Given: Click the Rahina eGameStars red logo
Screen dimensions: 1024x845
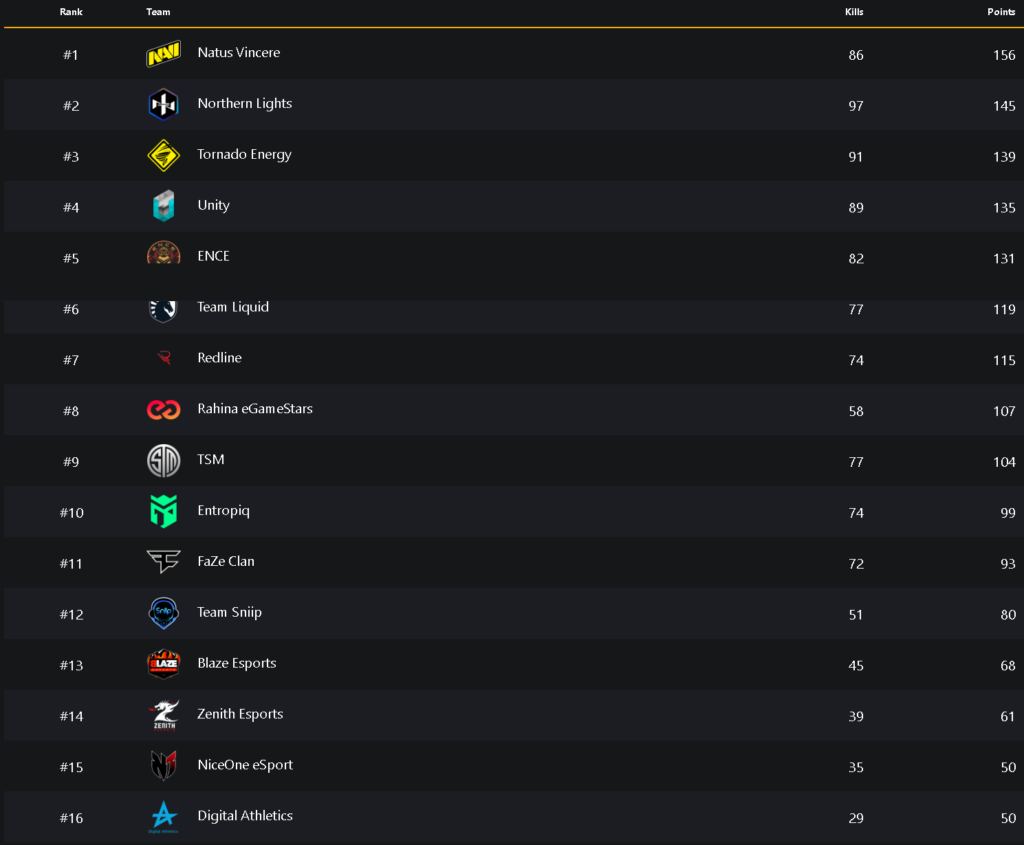Looking at the screenshot, I should [163, 410].
